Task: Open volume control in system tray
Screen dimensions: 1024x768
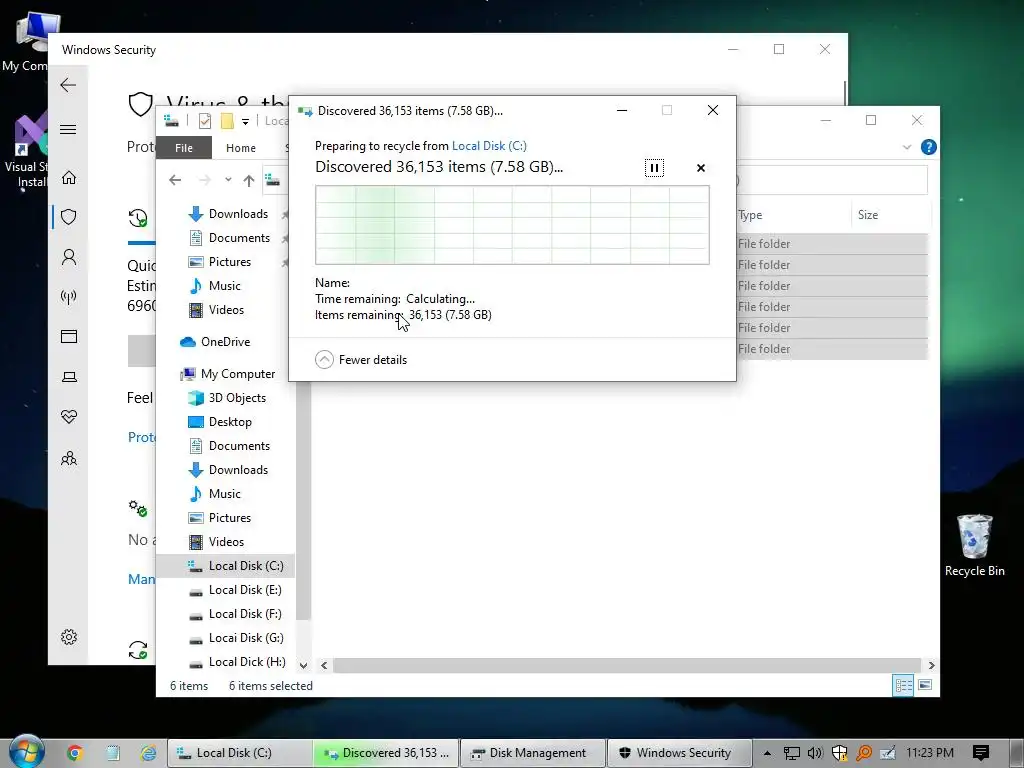Action: pos(815,753)
